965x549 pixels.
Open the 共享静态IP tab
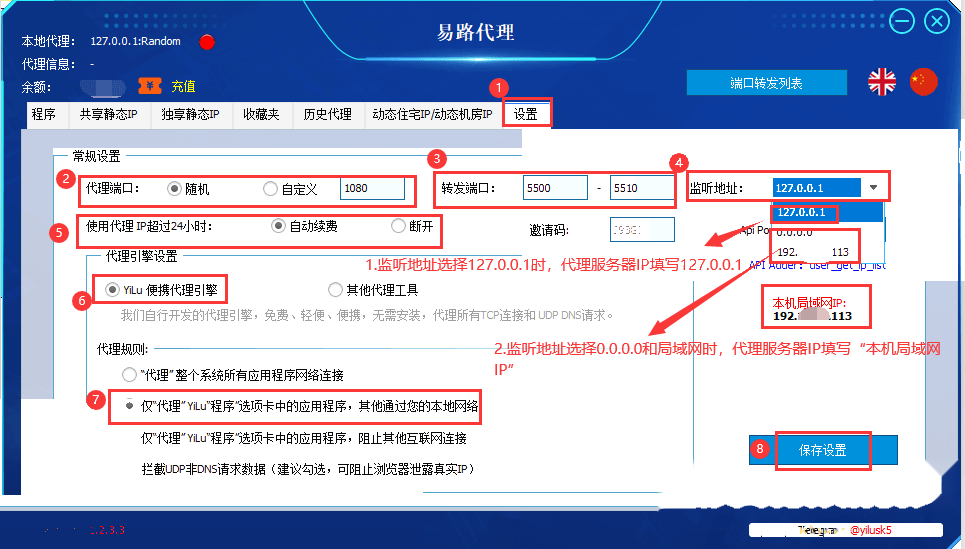[x=108, y=114]
